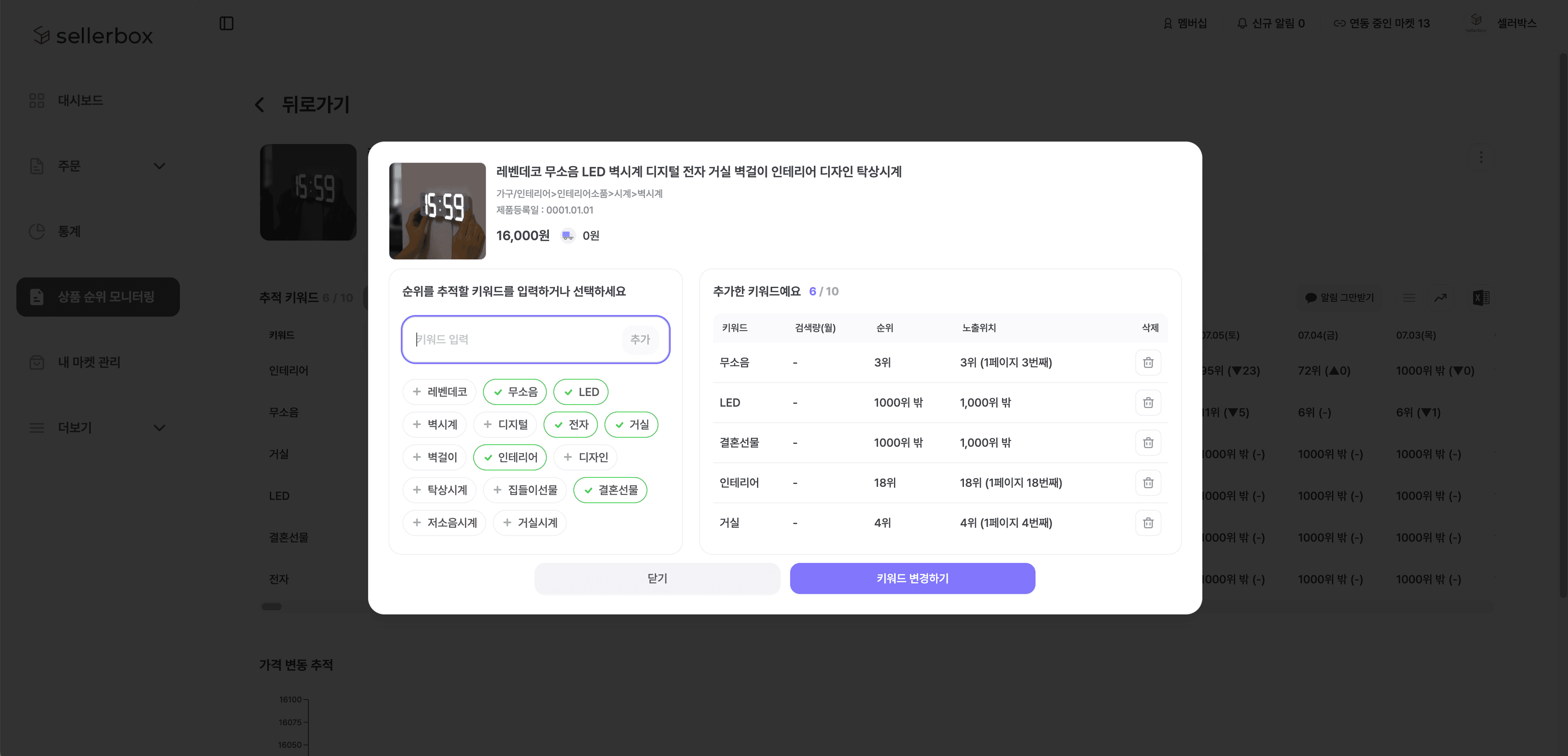The image size is (1568, 756).
Task: Delete the LED keyword row
Action: tap(1148, 403)
